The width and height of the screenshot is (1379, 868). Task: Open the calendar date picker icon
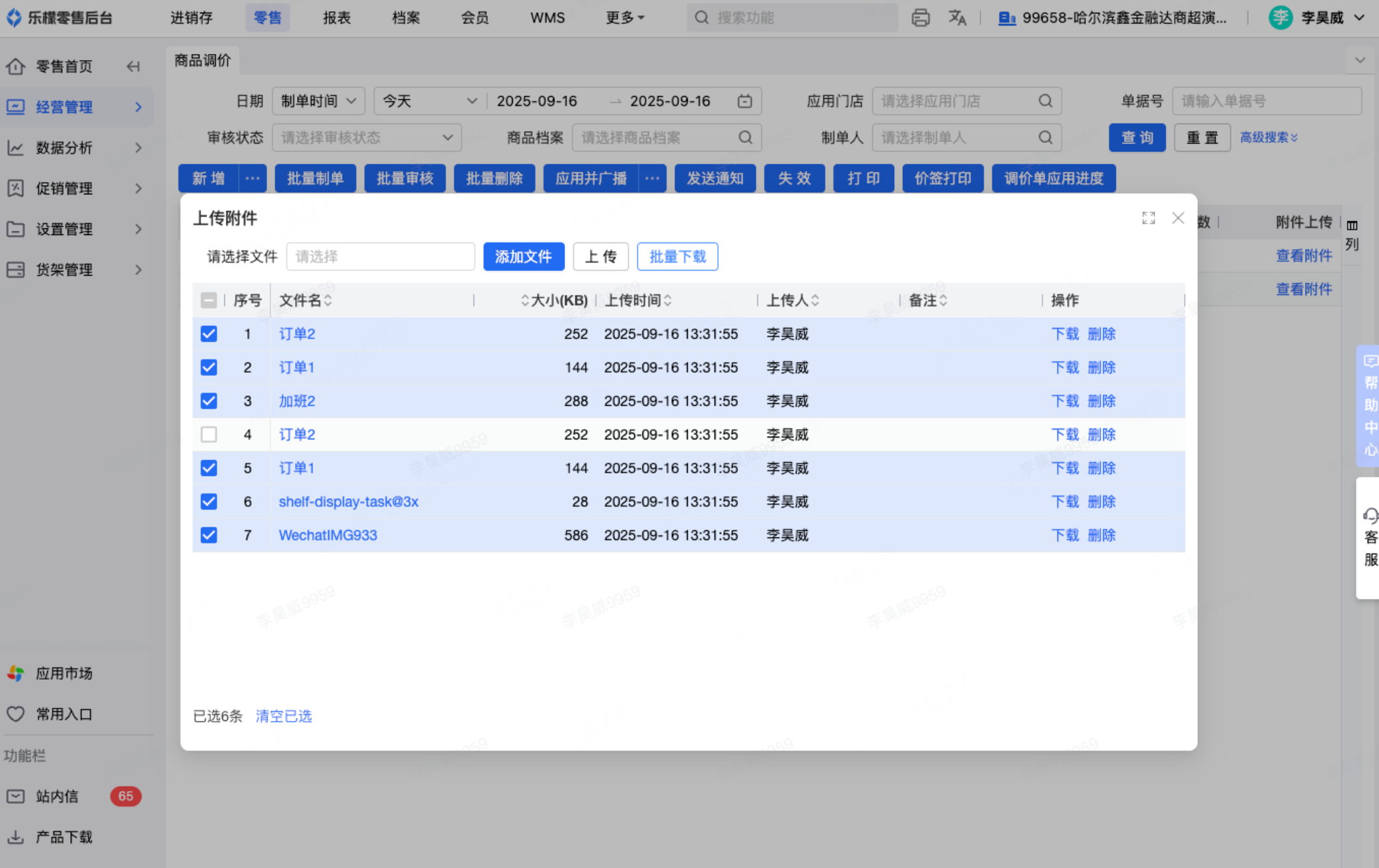[745, 101]
